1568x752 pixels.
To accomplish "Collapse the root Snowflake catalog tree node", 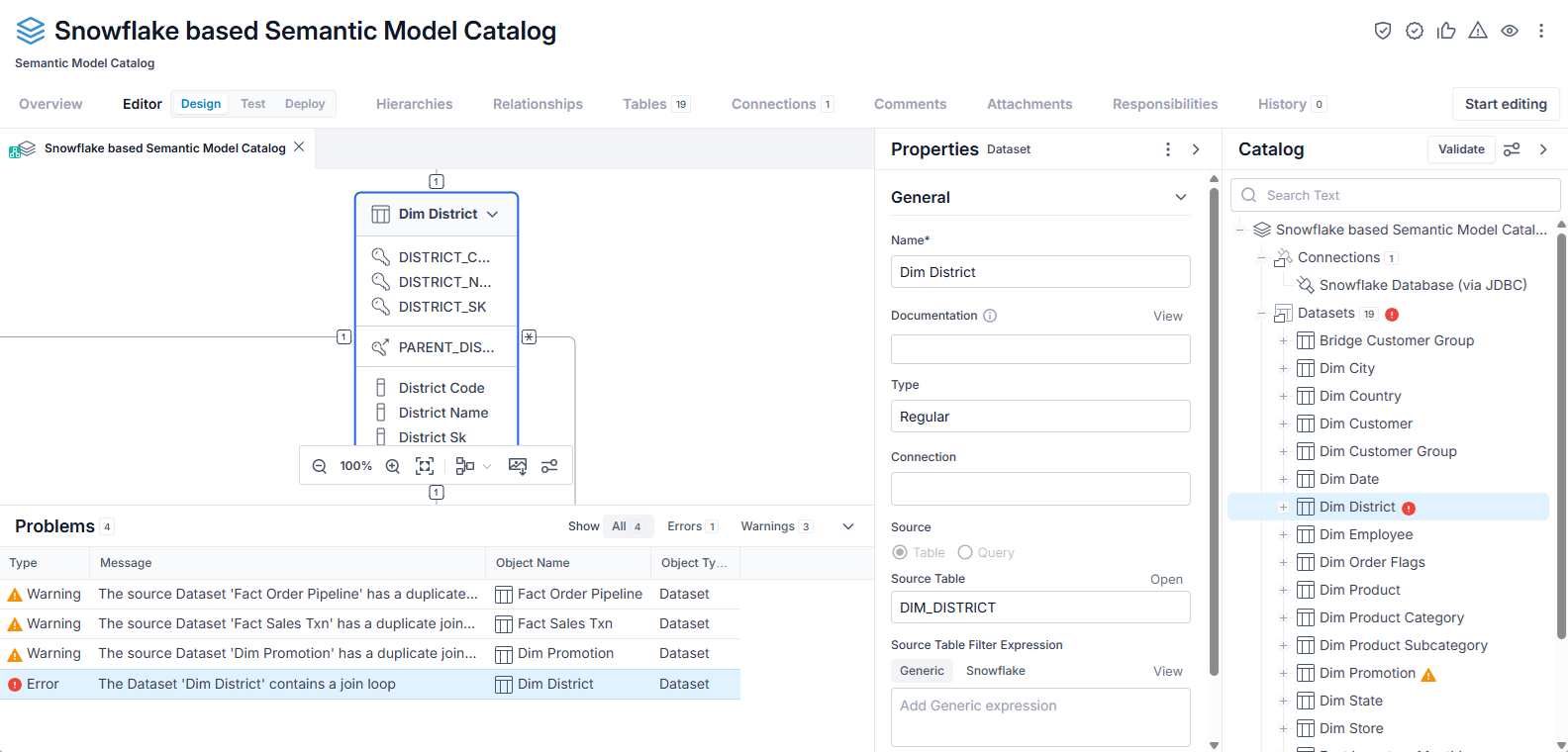I will pyautogui.click(x=1240, y=231).
